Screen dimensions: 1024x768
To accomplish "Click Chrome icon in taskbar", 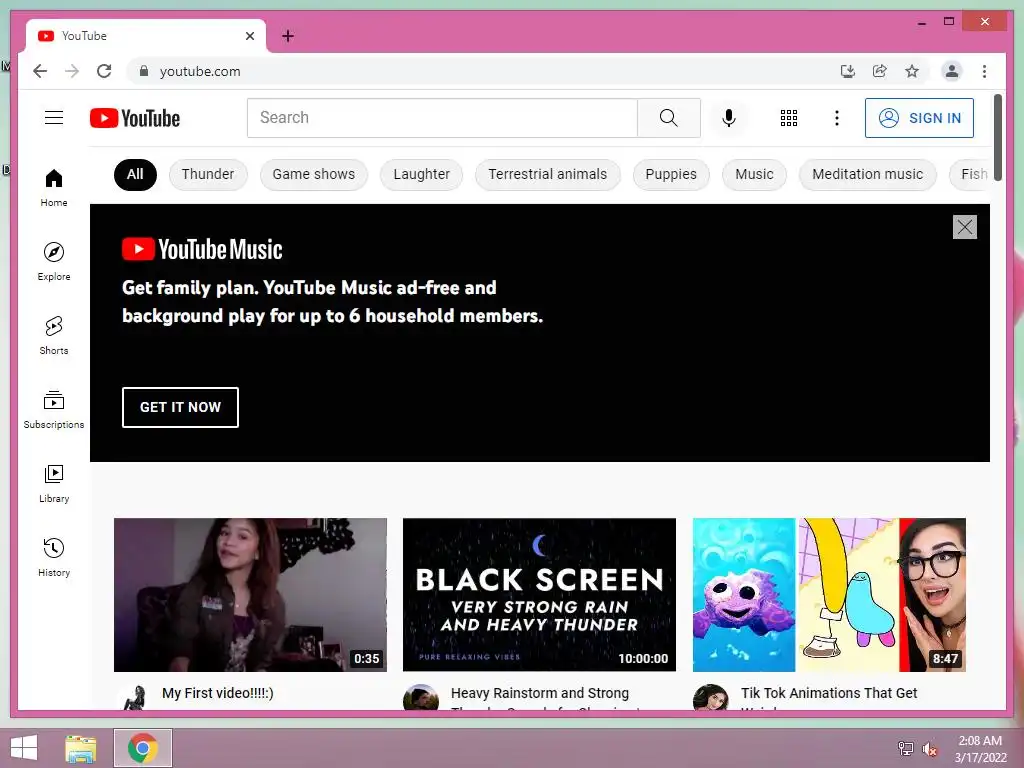I will tap(143, 748).
